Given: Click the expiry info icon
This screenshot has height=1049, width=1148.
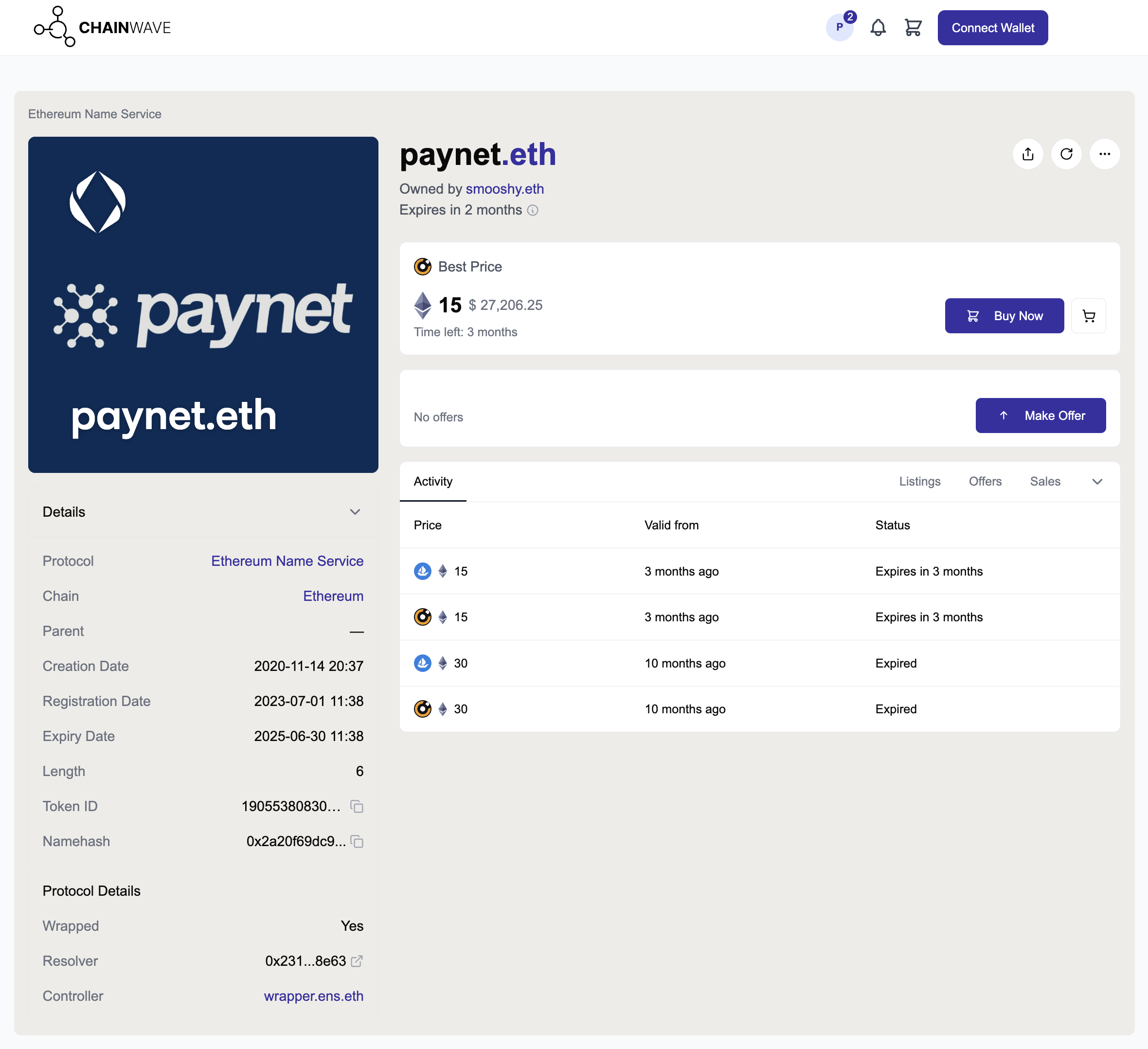Looking at the screenshot, I should pos(533,210).
